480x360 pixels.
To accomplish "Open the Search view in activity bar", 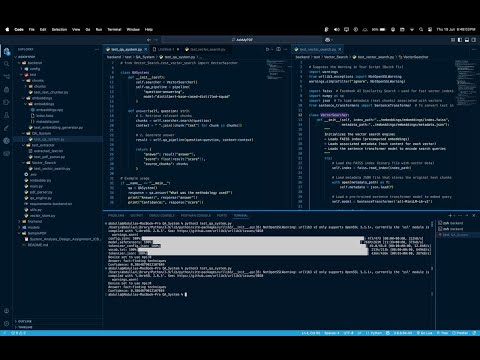I will (6, 64).
